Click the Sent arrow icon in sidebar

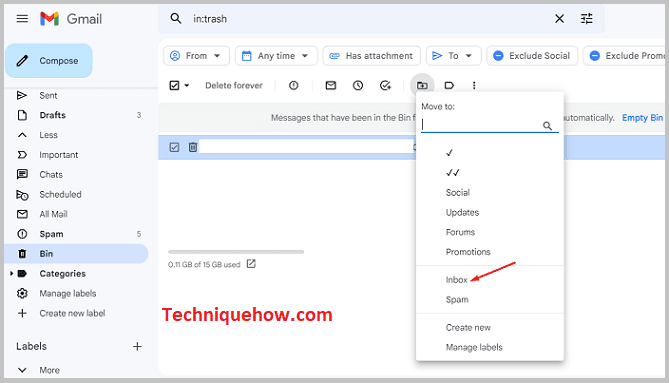point(22,95)
